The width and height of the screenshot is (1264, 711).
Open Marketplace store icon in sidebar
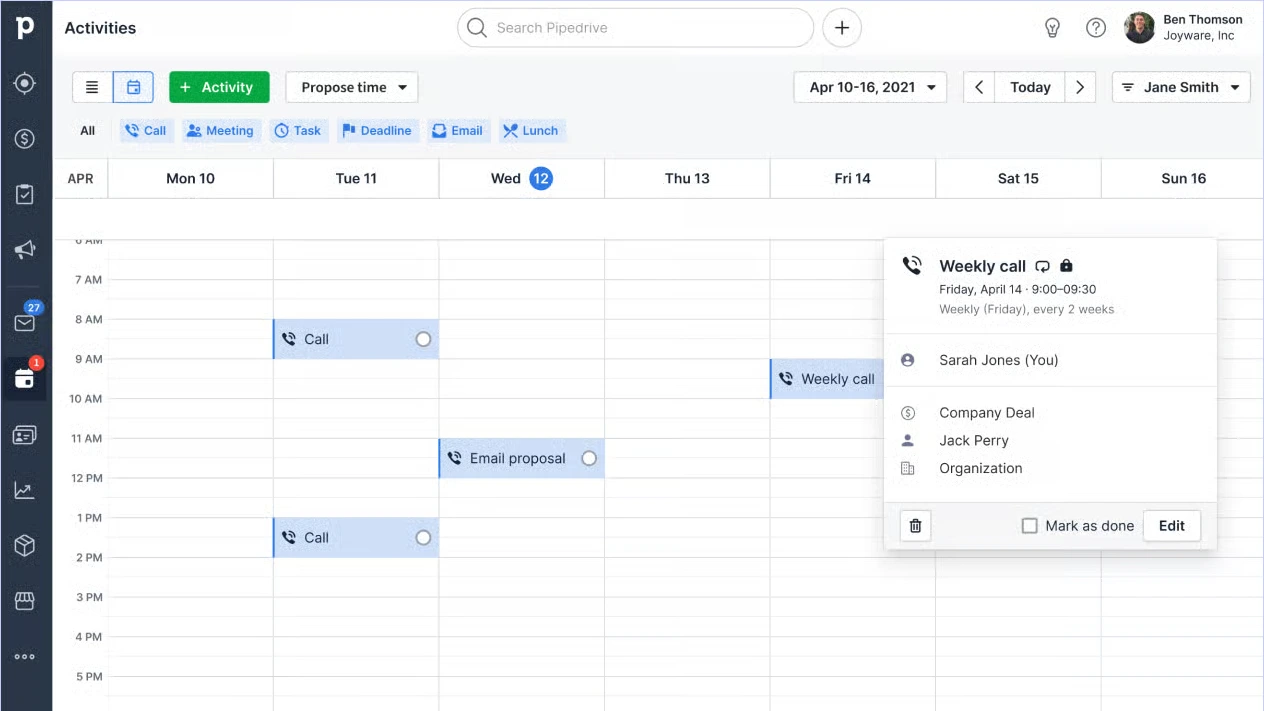[25, 601]
